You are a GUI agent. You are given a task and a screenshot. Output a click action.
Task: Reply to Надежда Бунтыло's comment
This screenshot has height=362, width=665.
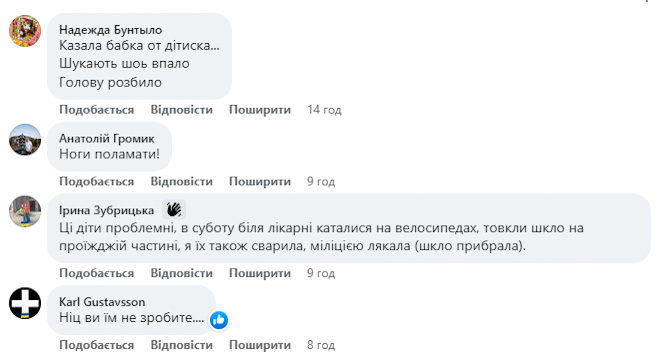coord(182,110)
